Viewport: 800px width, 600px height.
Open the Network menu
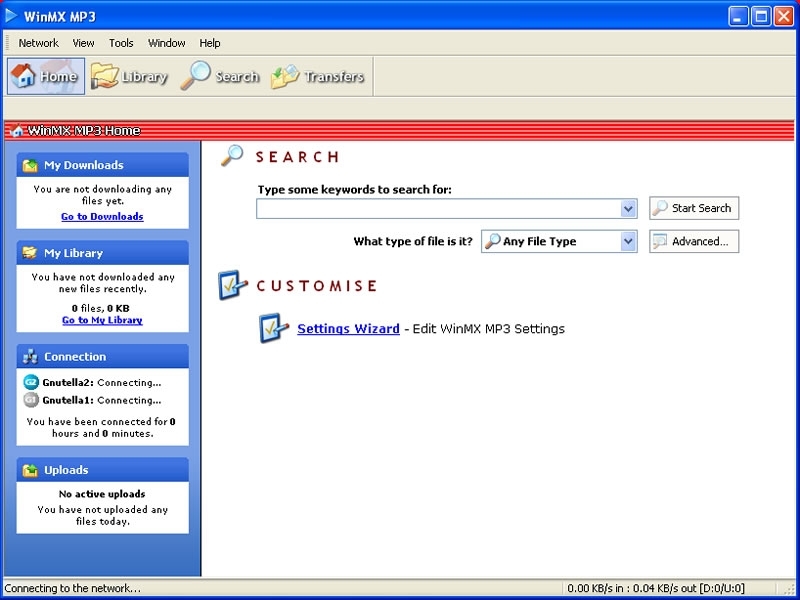[x=38, y=43]
